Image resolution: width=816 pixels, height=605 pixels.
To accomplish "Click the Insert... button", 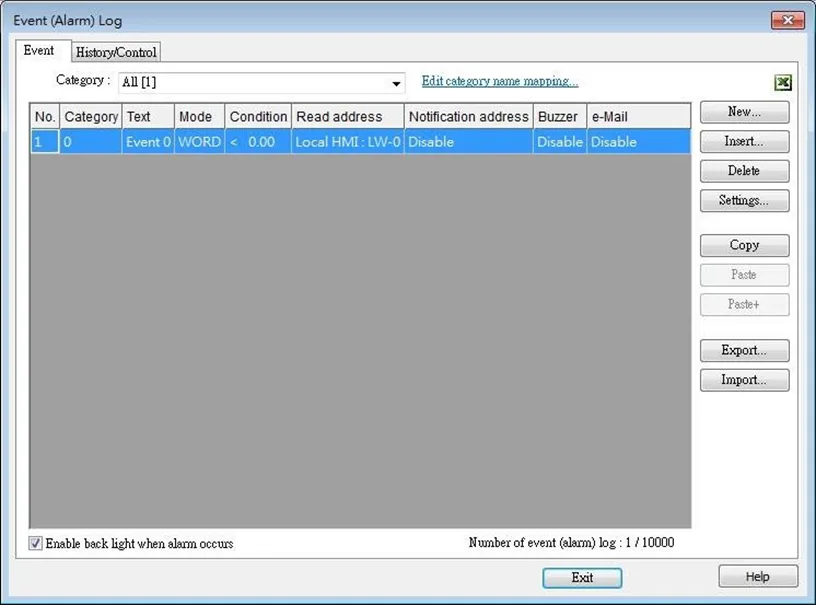I will coord(744,141).
